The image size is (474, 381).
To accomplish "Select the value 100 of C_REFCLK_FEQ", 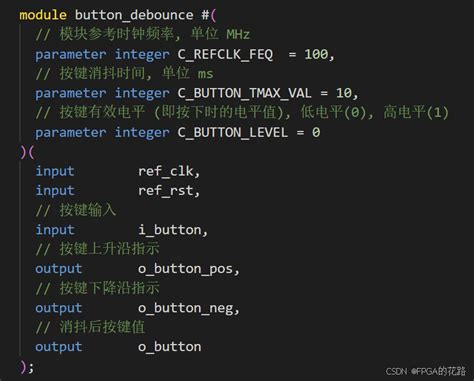I will (x=316, y=54).
